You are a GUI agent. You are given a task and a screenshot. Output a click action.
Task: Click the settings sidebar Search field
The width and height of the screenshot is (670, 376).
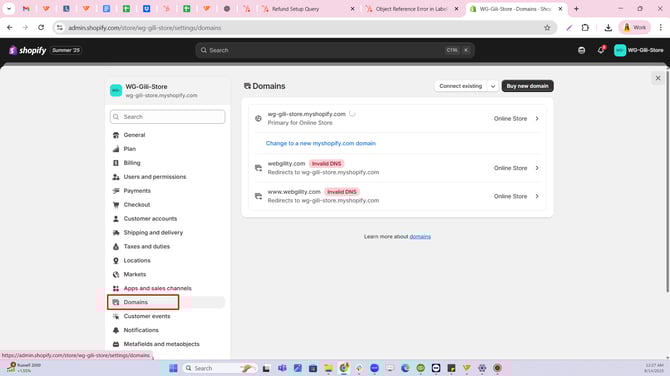coord(168,117)
